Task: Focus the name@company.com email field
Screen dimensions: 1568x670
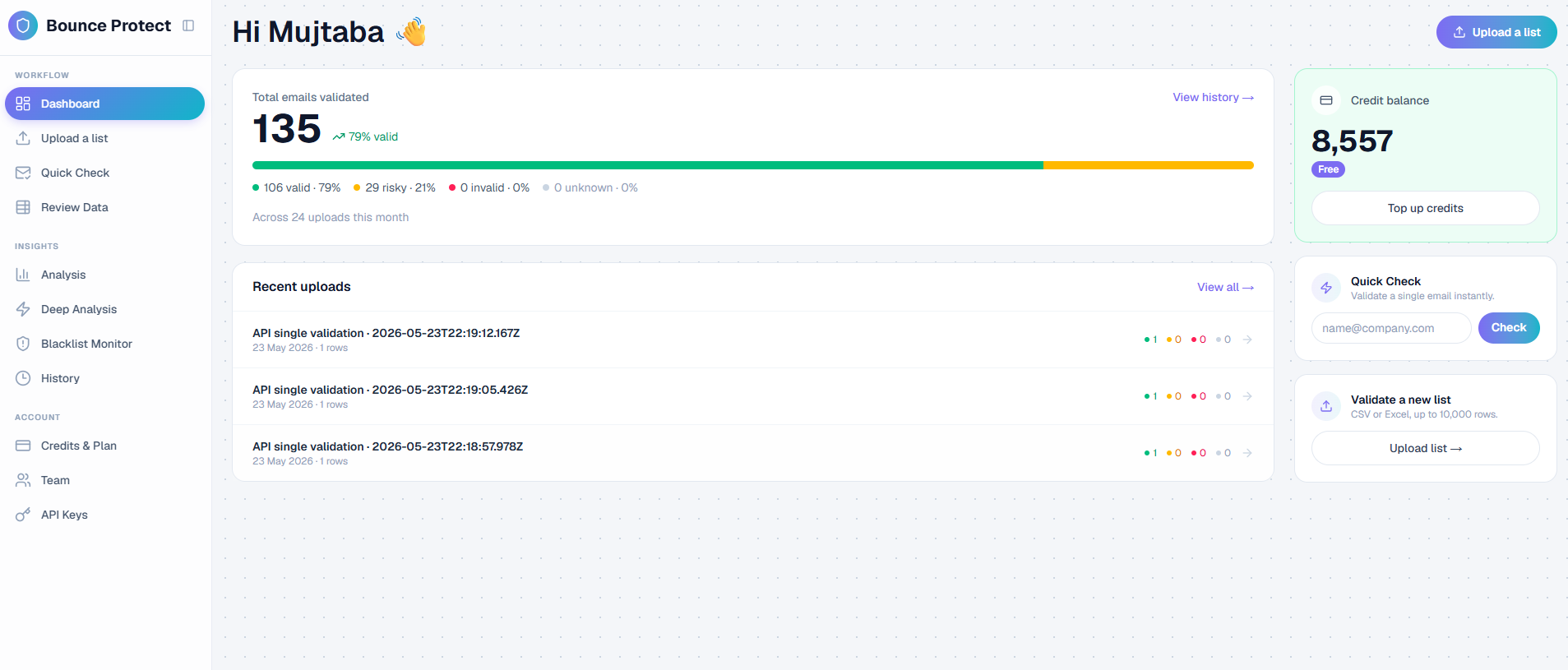Action: click(1391, 328)
